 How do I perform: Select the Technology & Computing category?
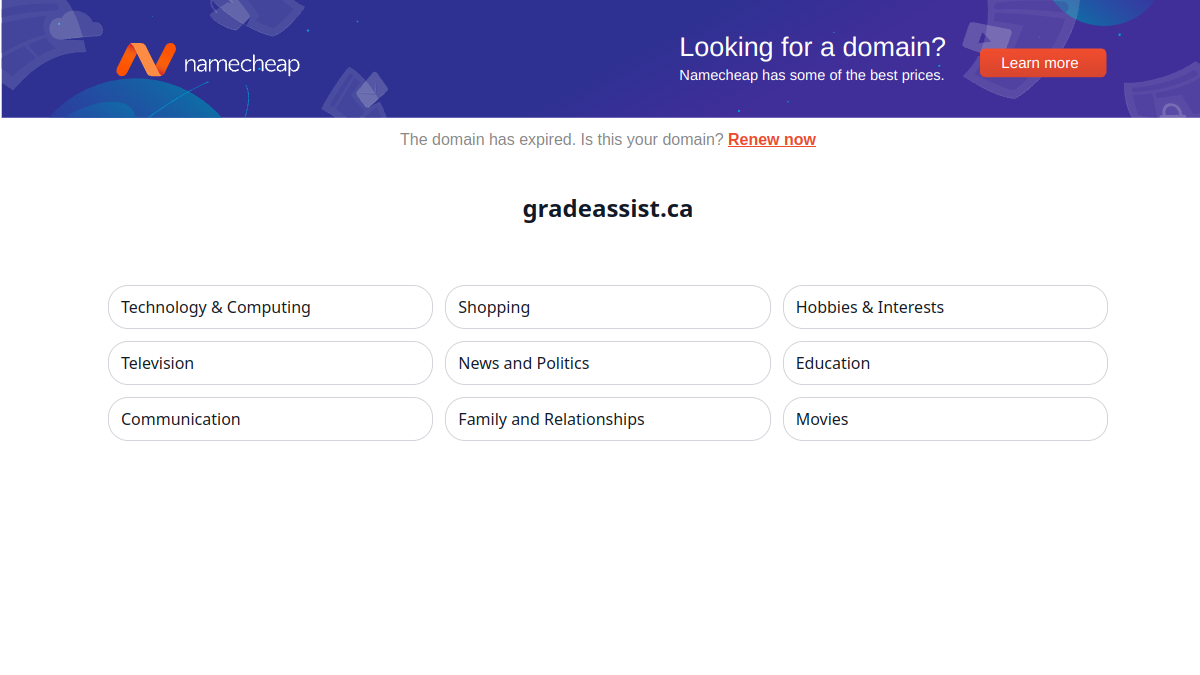(x=270, y=307)
